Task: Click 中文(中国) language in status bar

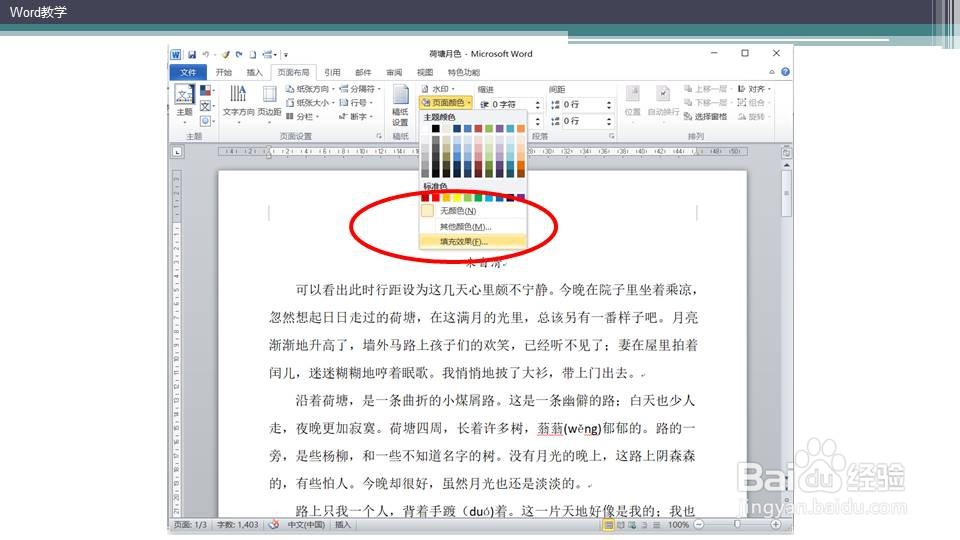Action: [306, 525]
